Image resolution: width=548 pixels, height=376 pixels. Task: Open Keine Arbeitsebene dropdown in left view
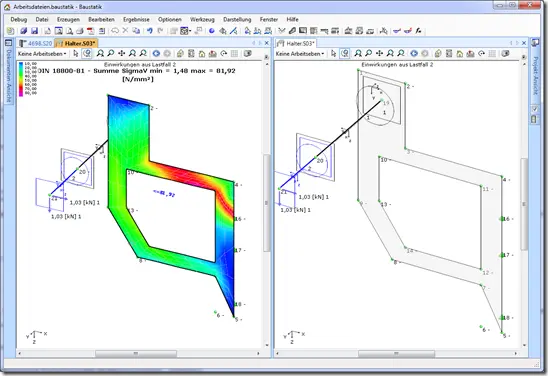tap(42, 54)
